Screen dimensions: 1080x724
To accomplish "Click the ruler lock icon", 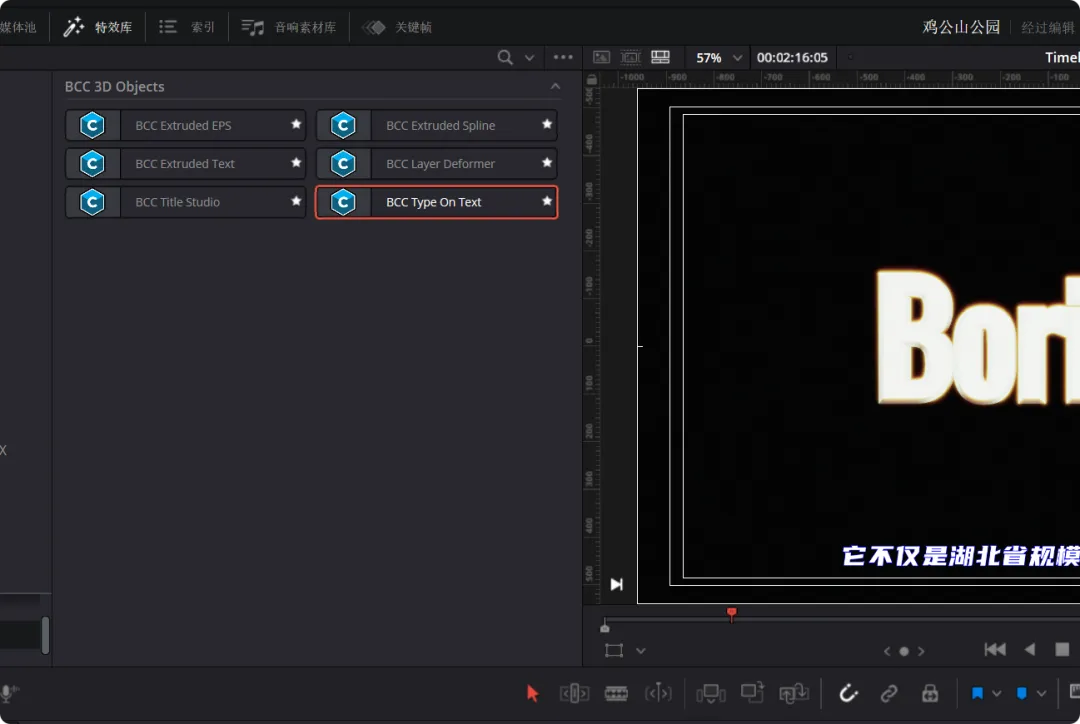I will tap(592, 80).
